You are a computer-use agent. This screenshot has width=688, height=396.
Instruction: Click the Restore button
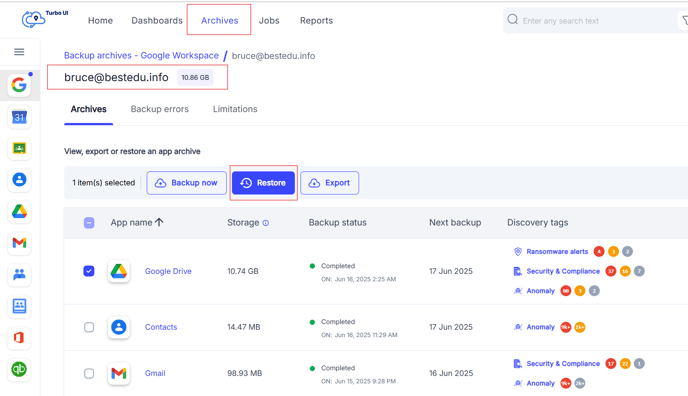pos(263,183)
